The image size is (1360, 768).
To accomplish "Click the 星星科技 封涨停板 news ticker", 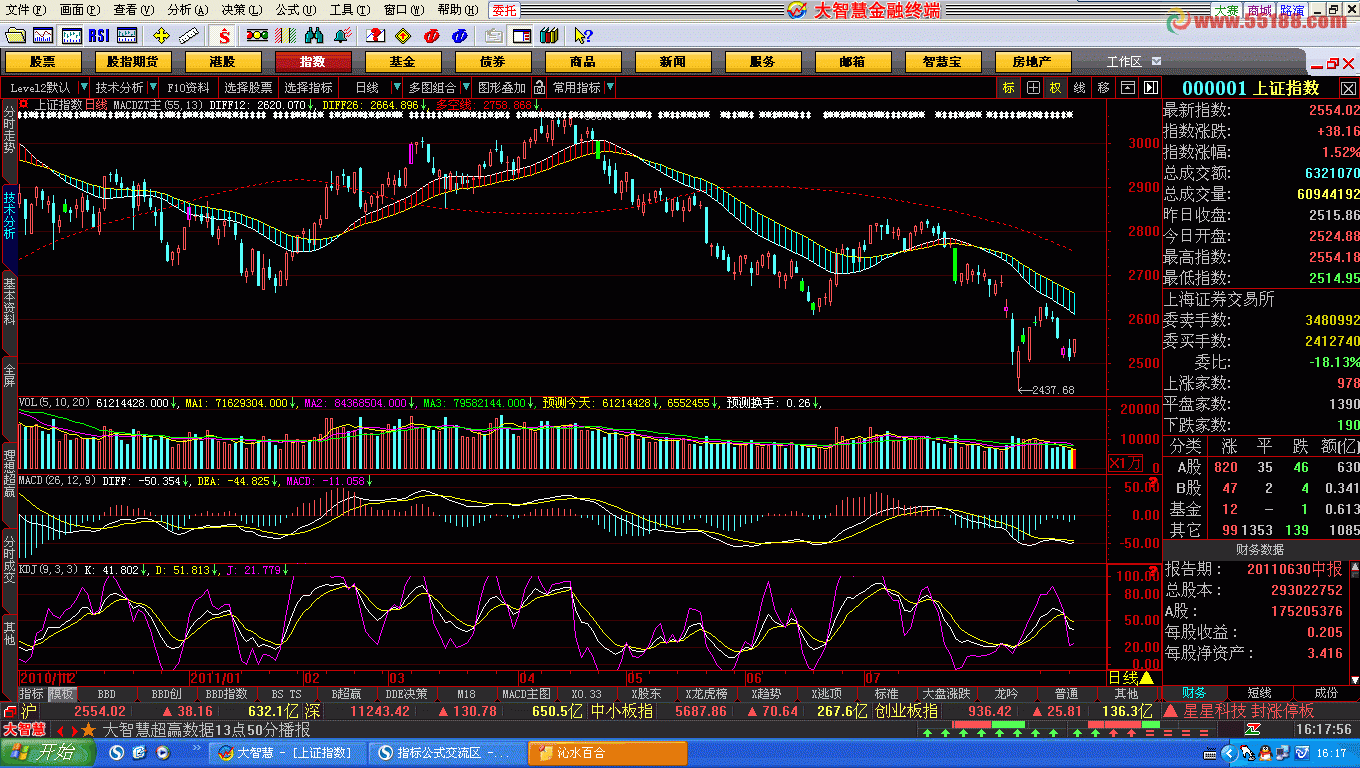I will pyautogui.click(x=1248, y=711).
